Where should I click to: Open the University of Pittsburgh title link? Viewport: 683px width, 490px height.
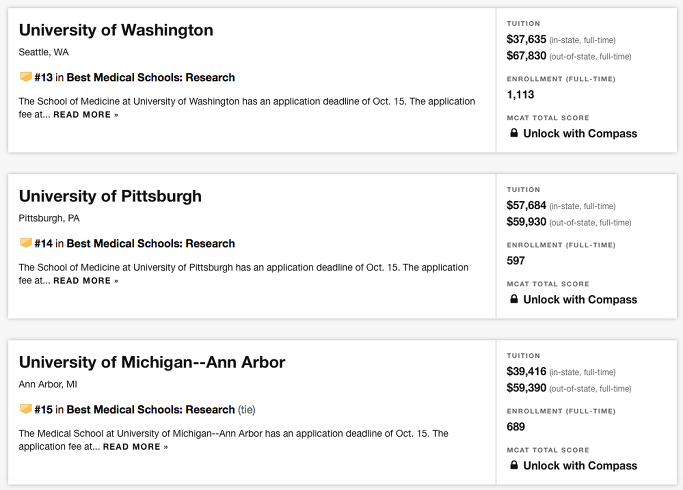point(110,196)
